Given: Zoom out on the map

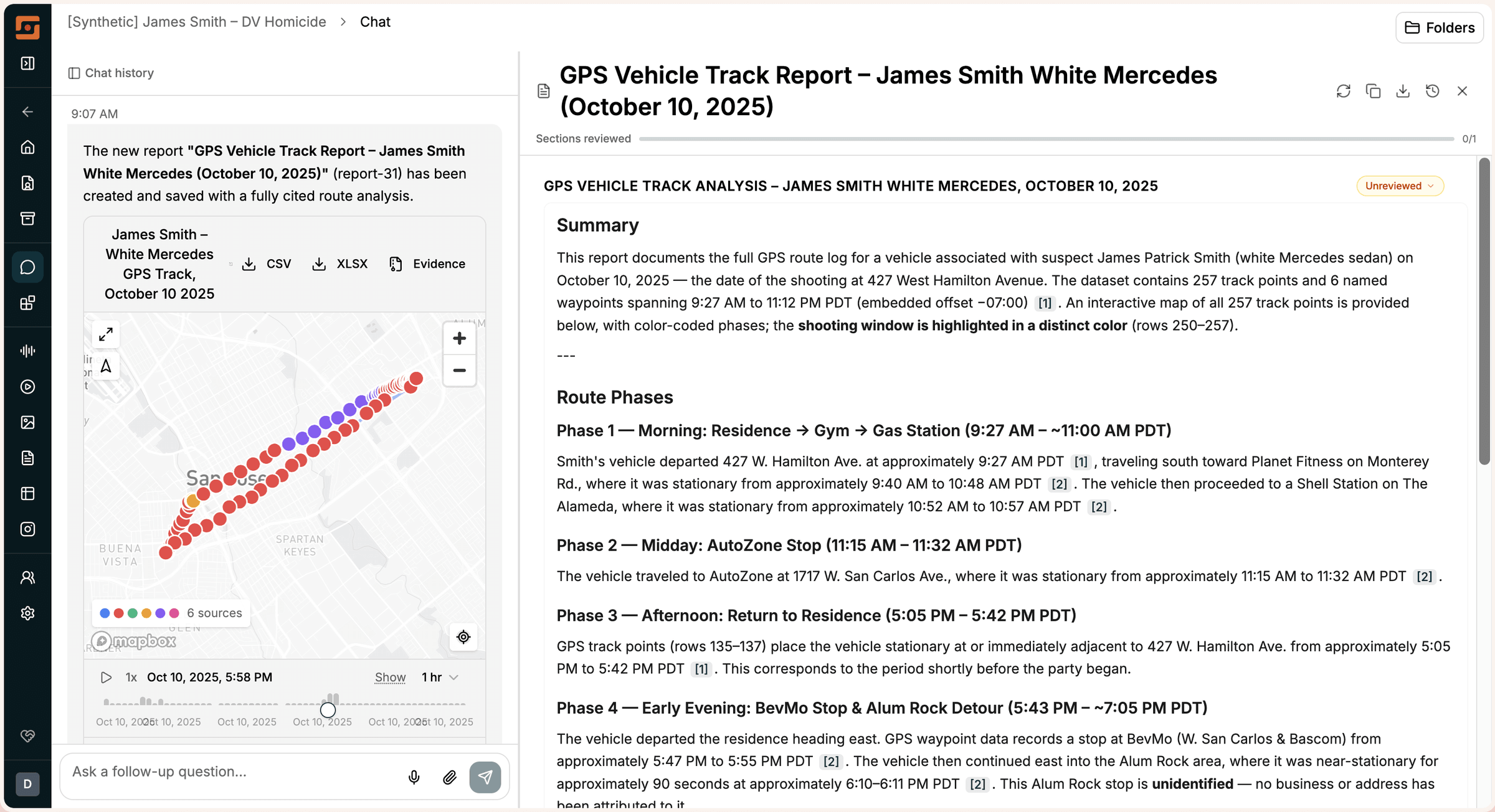Looking at the screenshot, I should click(x=459, y=371).
